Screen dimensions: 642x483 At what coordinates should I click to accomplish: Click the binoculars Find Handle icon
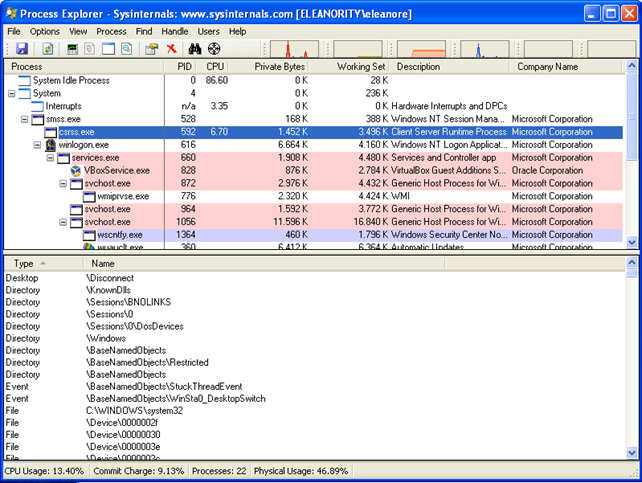(194, 49)
